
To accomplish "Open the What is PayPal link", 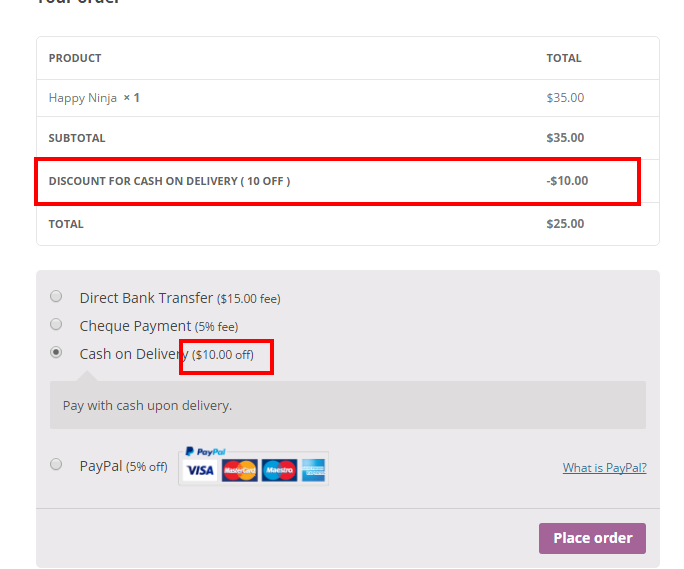I will coord(604,468).
